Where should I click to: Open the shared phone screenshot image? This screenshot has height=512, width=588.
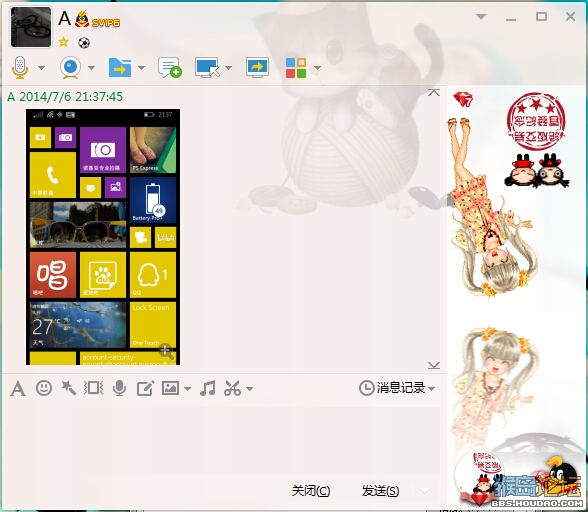pos(103,237)
